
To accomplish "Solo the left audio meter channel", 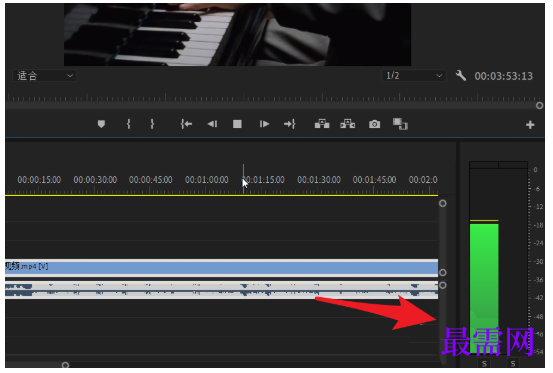I will [484, 363].
